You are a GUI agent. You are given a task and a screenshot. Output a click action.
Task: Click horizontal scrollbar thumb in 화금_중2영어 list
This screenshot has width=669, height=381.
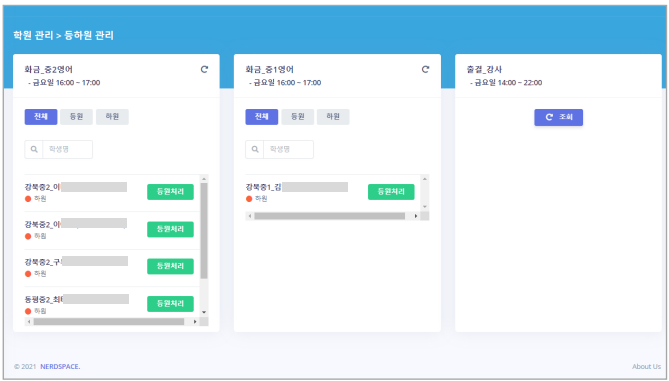pyautogui.click(x=109, y=321)
